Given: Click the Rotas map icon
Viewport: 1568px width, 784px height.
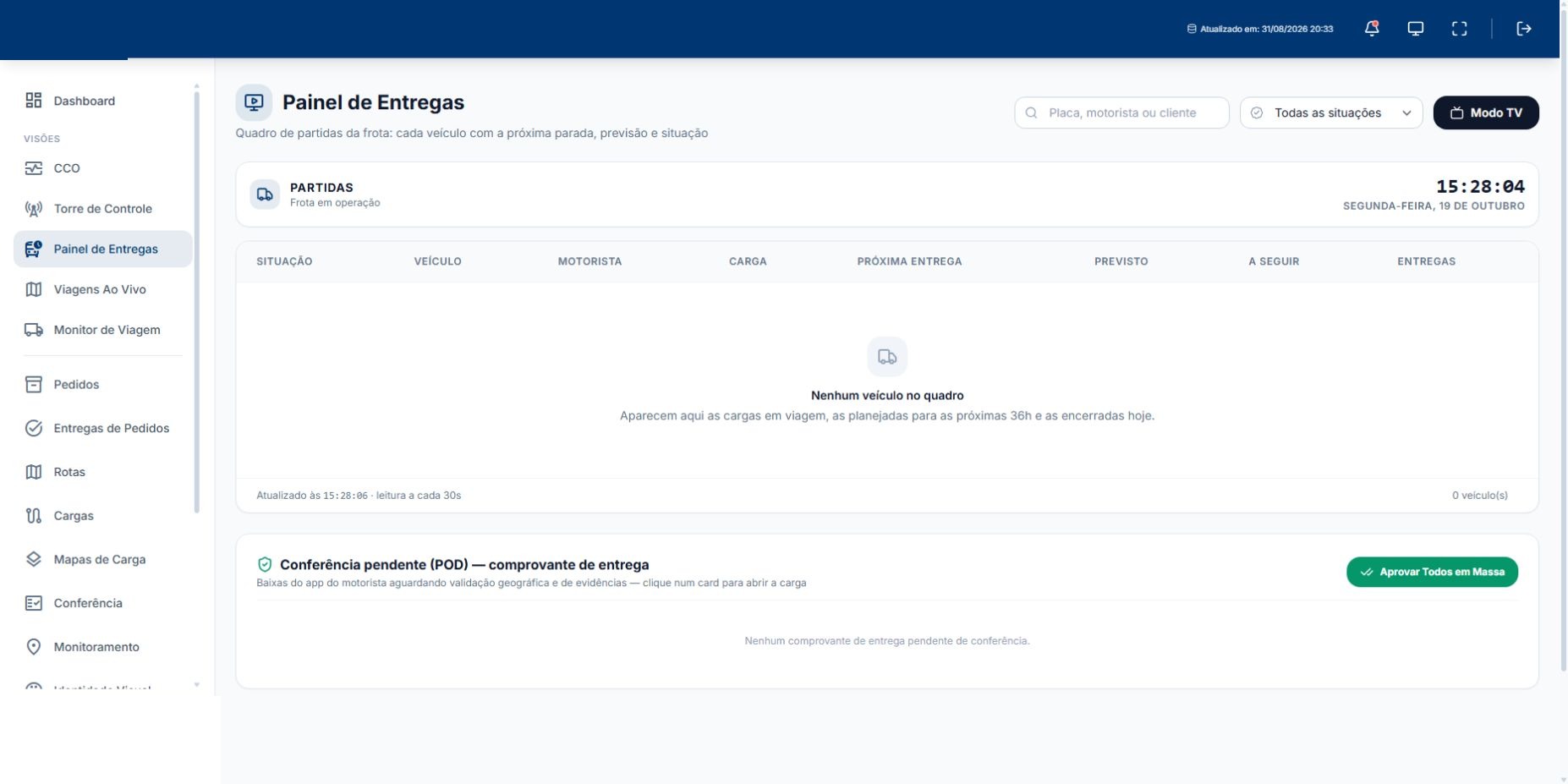Looking at the screenshot, I should (34, 472).
